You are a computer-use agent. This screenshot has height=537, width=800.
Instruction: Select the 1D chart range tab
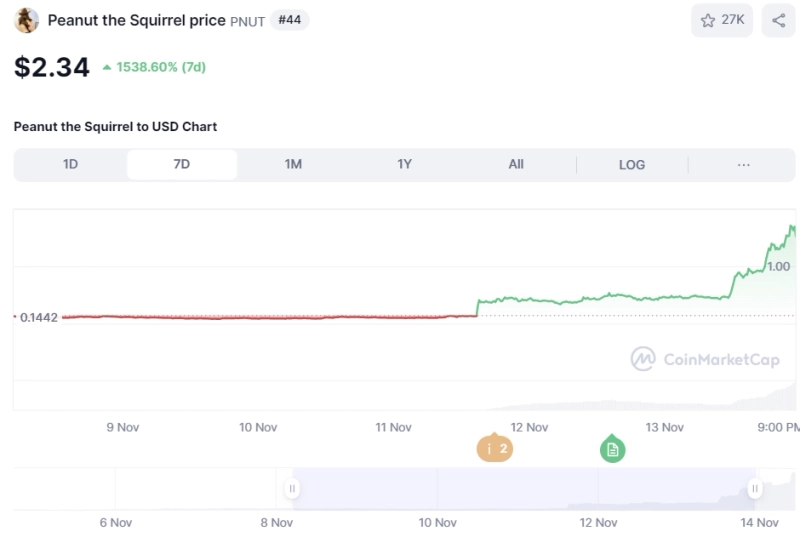coord(70,165)
